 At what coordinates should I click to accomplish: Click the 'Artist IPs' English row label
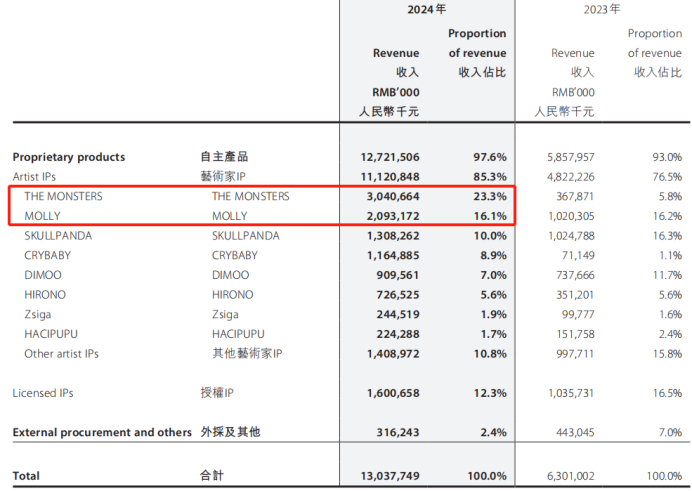point(34,177)
